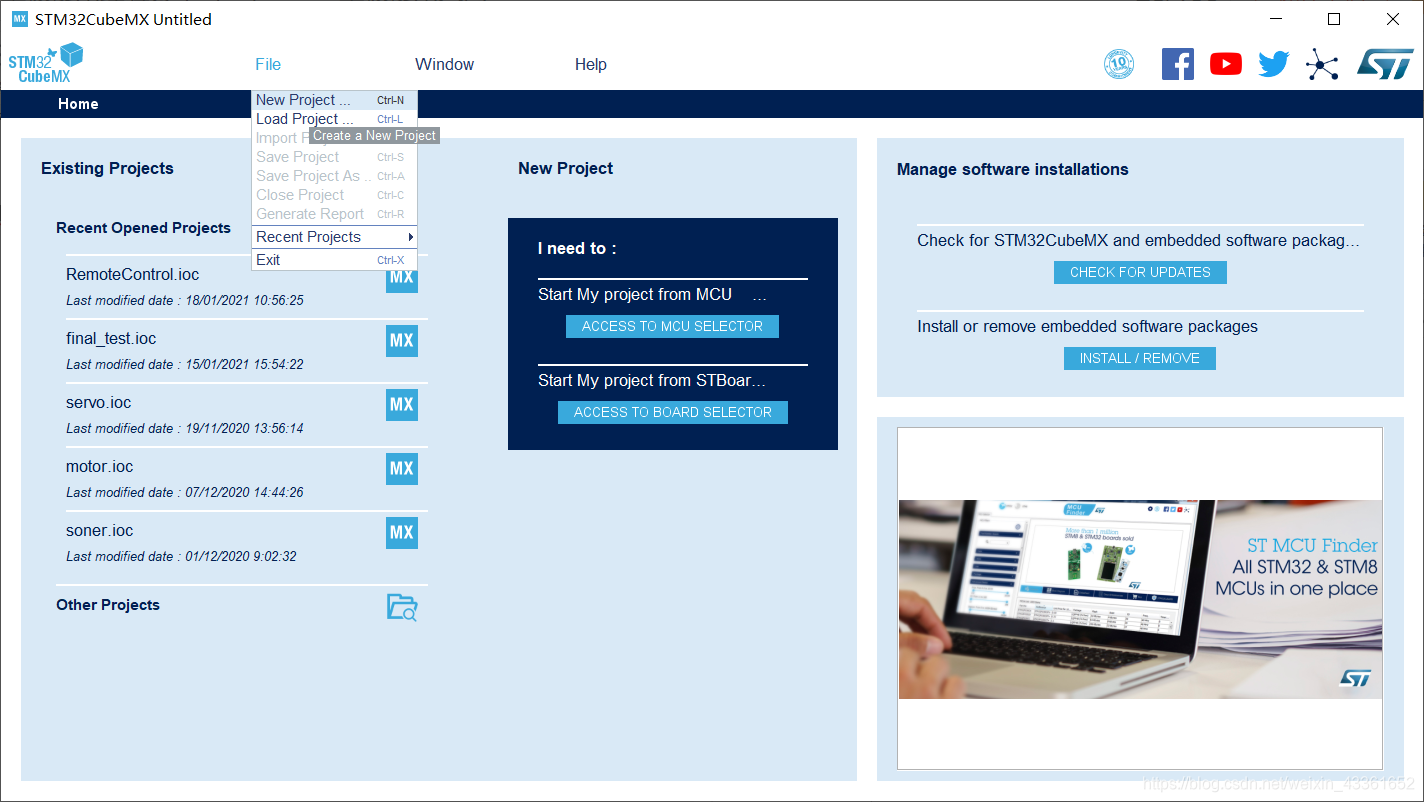This screenshot has height=802, width=1424.
Task: Expand the Recent Projects submenu
Action: (x=334, y=237)
